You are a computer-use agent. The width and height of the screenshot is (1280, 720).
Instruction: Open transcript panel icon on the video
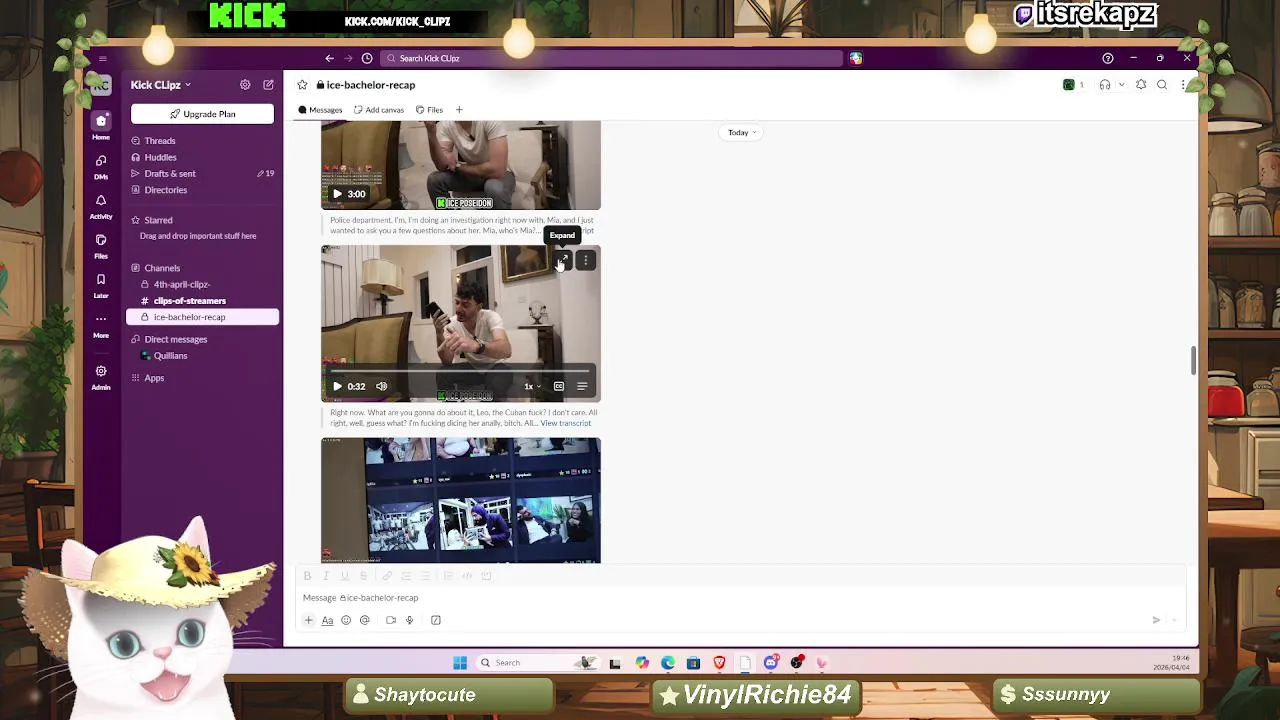click(582, 386)
